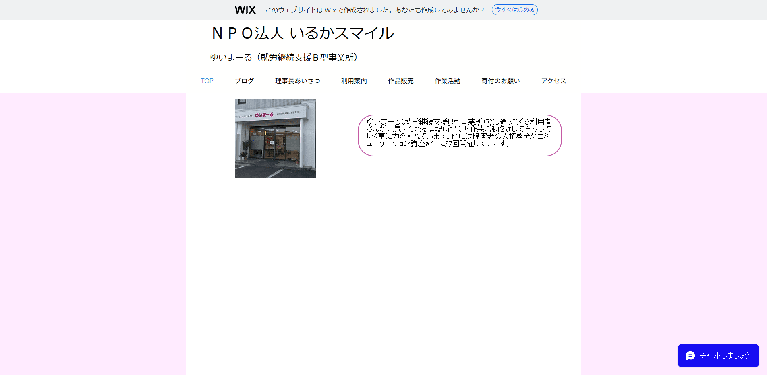Open the 作品販売 menu item
Image resolution: width=767 pixels, height=375 pixels.
point(401,81)
